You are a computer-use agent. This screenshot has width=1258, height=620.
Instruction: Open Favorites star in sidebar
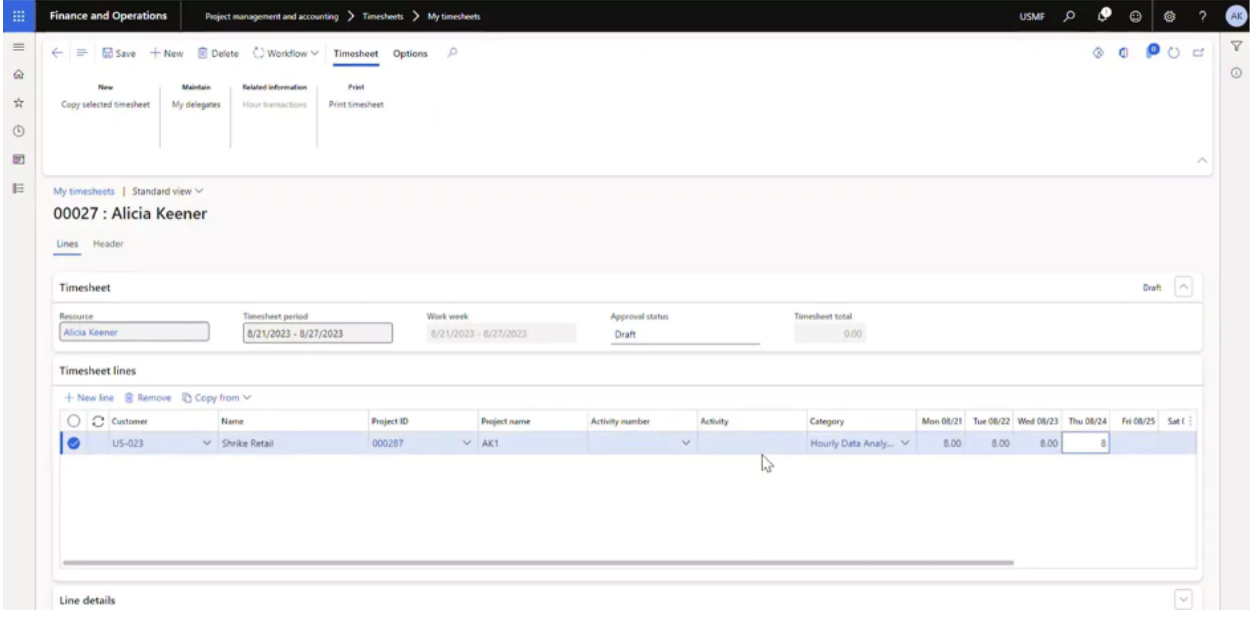pos(17,103)
